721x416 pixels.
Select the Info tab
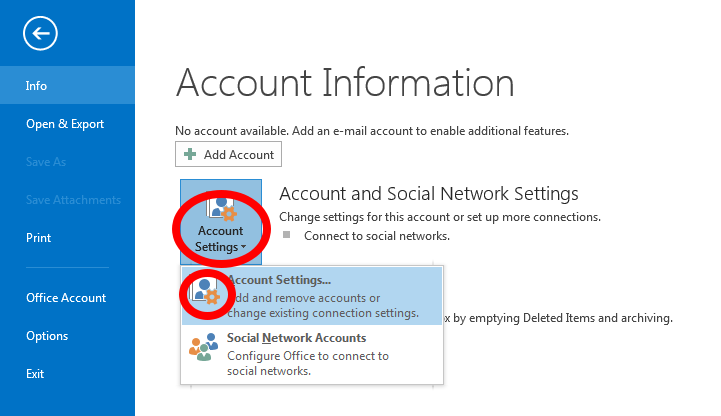click(68, 85)
